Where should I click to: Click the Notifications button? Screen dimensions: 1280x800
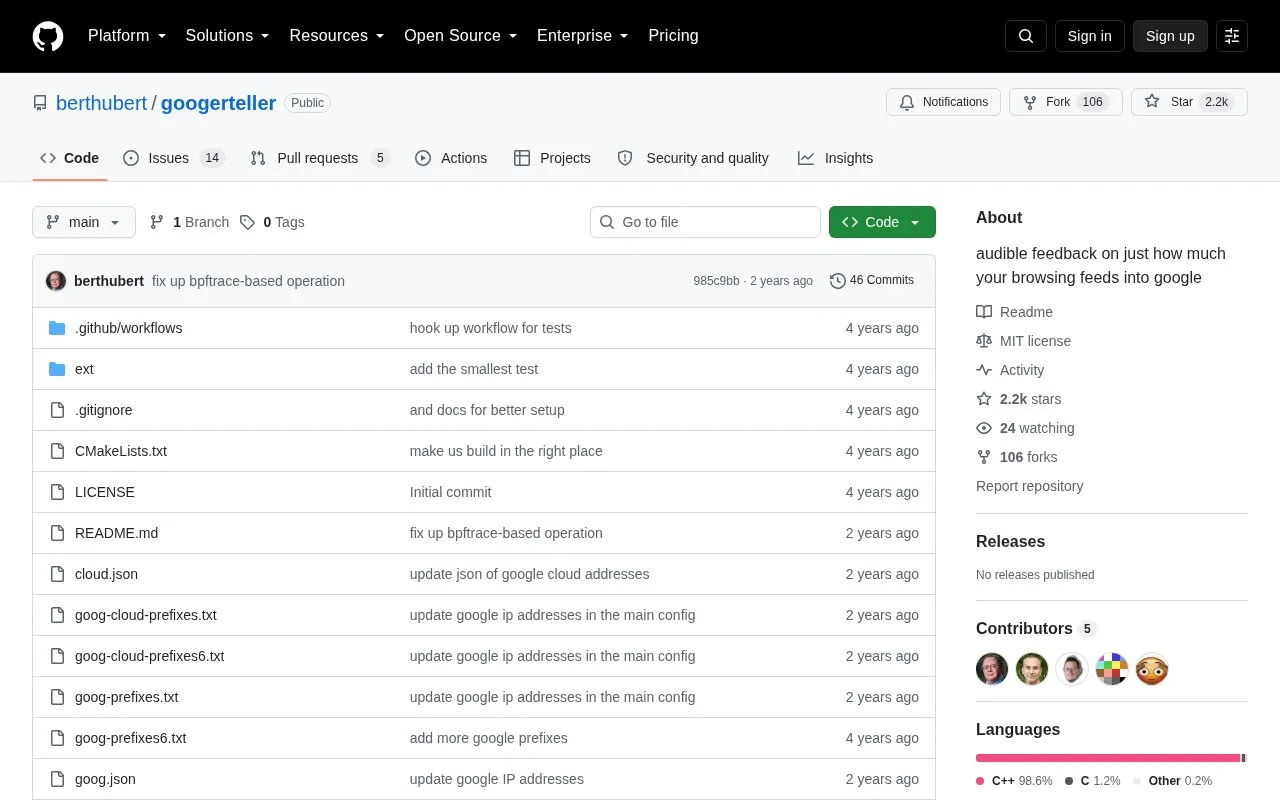coord(943,102)
